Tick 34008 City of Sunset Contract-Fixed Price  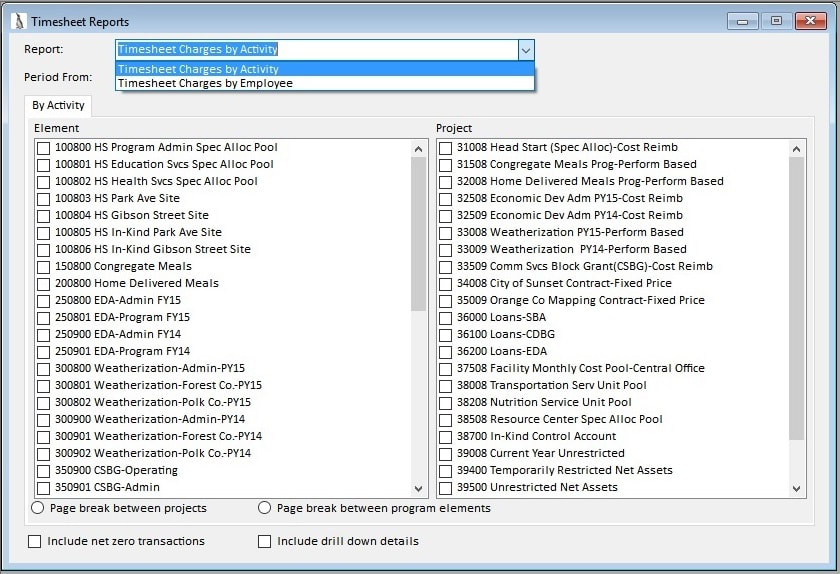(x=445, y=284)
